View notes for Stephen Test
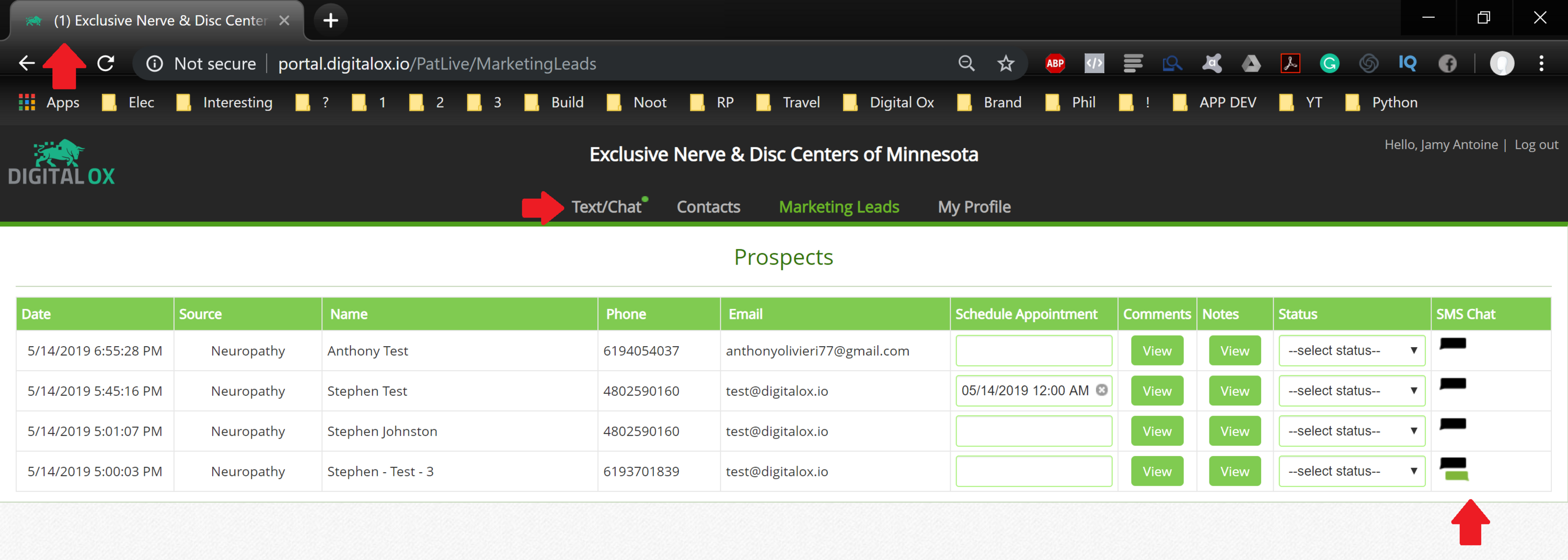The width and height of the screenshot is (1568, 560). coord(1234,391)
